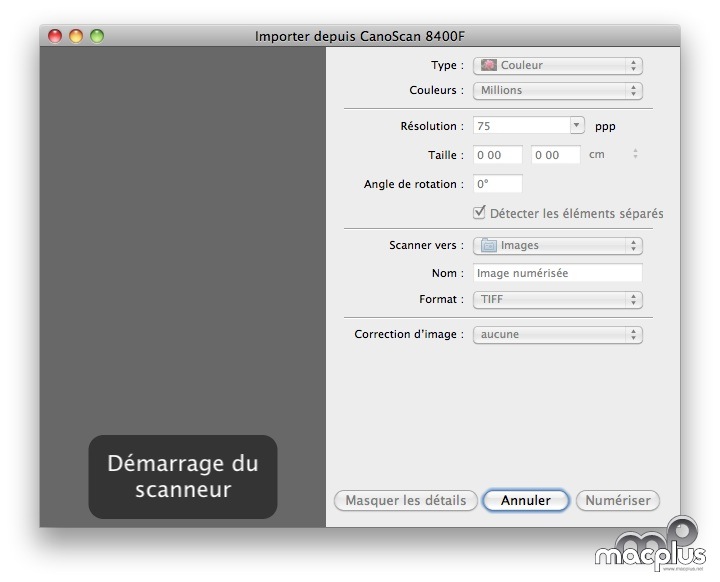Open the Type dropdown showing Couleur

(x=557, y=65)
